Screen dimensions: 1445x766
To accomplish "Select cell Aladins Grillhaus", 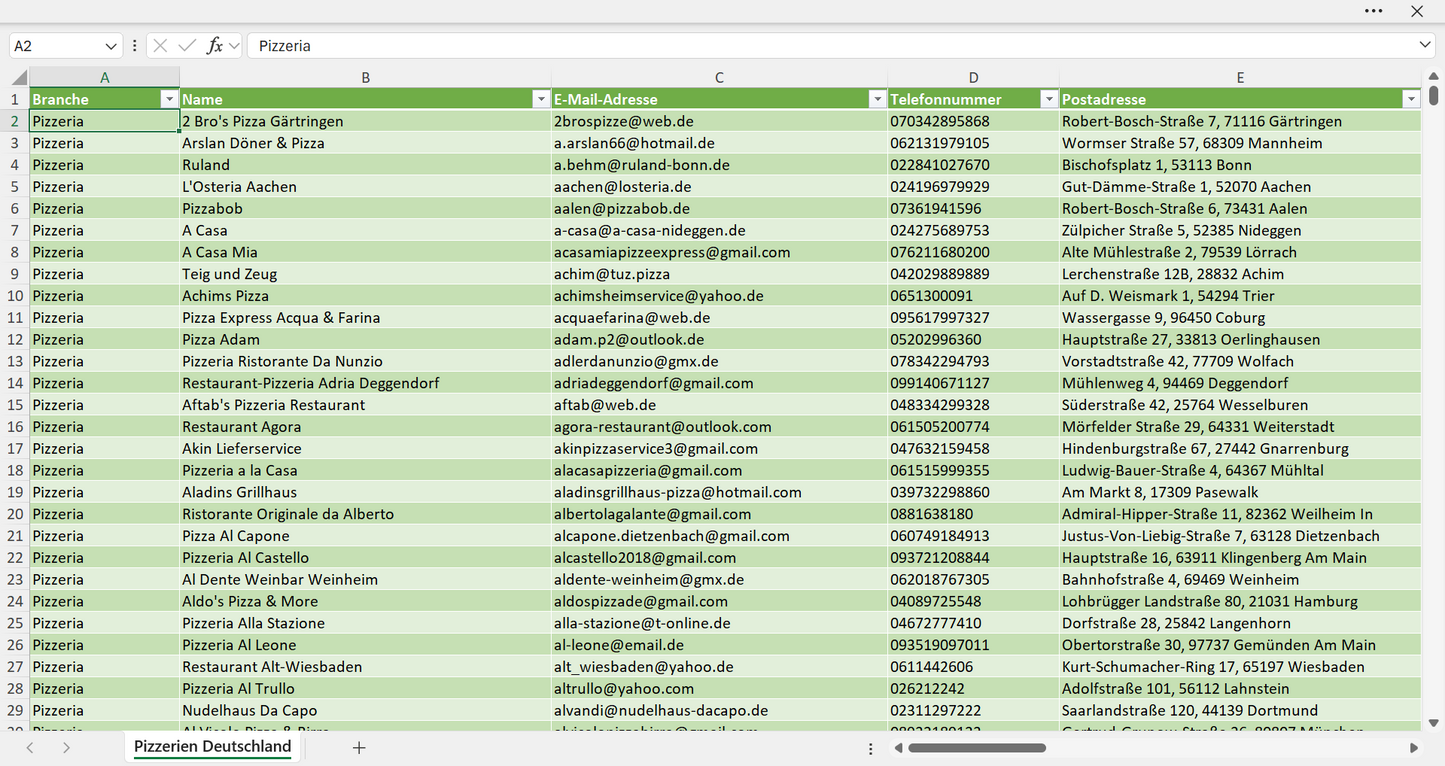I will pyautogui.click(x=366, y=492).
